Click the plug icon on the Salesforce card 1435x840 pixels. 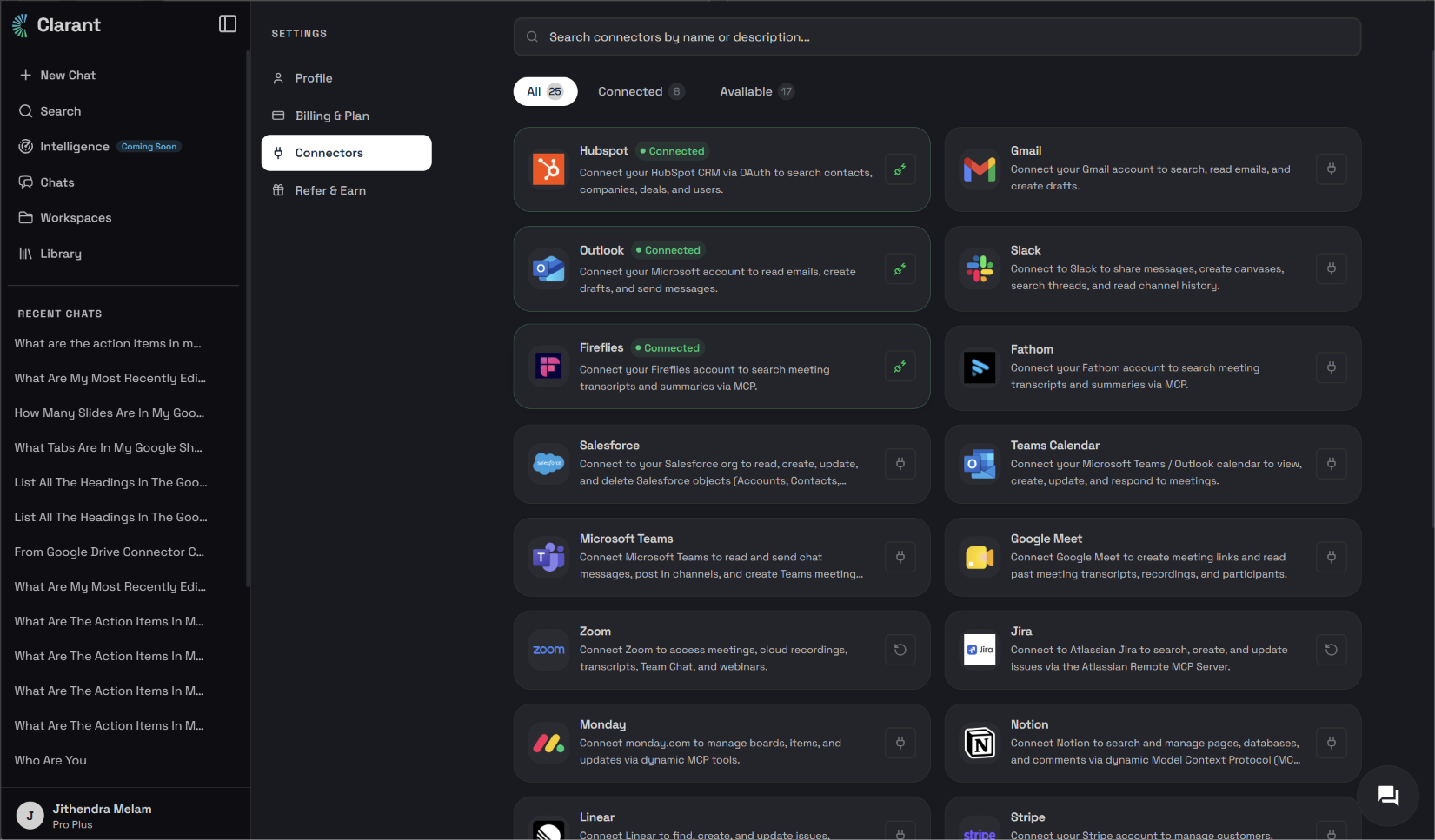(900, 464)
